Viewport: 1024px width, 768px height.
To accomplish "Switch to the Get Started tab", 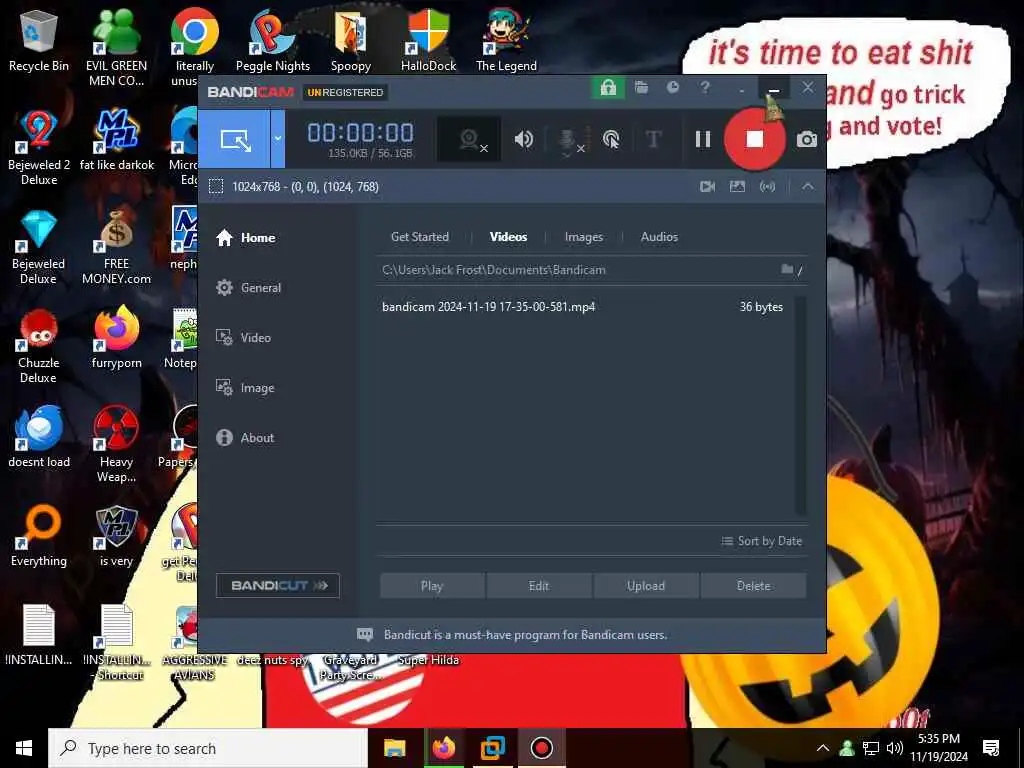I will (x=420, y=237).
